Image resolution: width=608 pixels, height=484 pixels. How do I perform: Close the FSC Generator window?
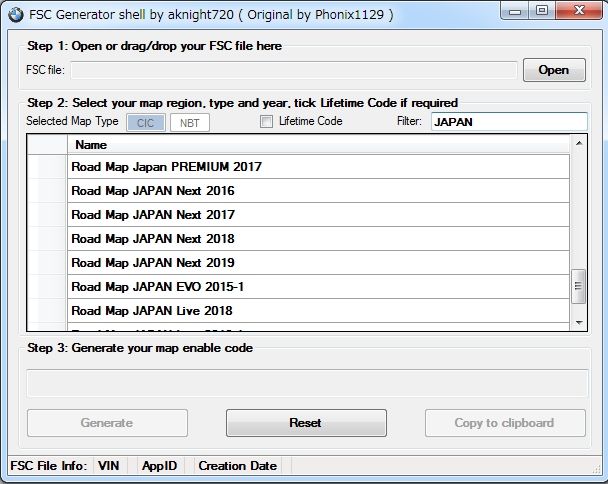pyautogui.click(x=579, y=11)
